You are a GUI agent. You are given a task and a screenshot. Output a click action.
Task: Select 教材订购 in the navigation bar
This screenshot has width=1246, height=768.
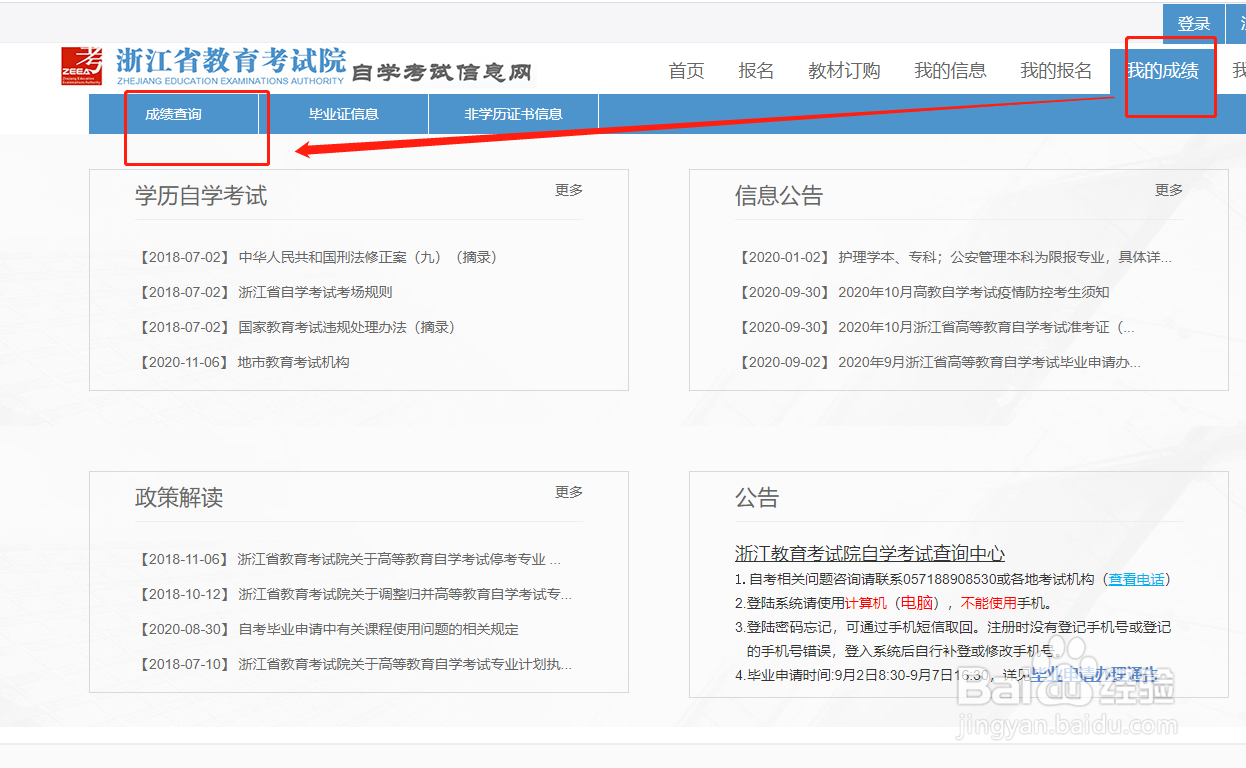843,70
